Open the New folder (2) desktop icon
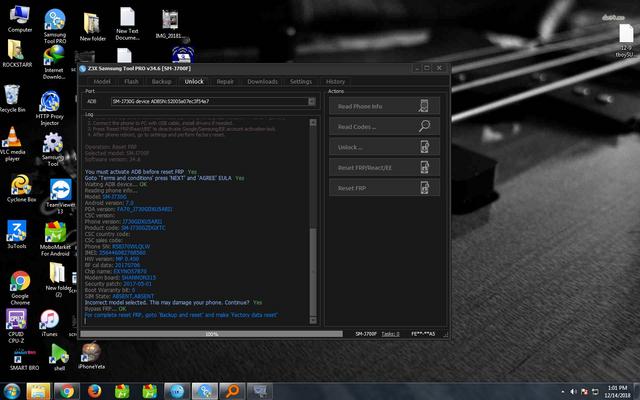This screenshot has width=640, height=400. tap(58, 280)
